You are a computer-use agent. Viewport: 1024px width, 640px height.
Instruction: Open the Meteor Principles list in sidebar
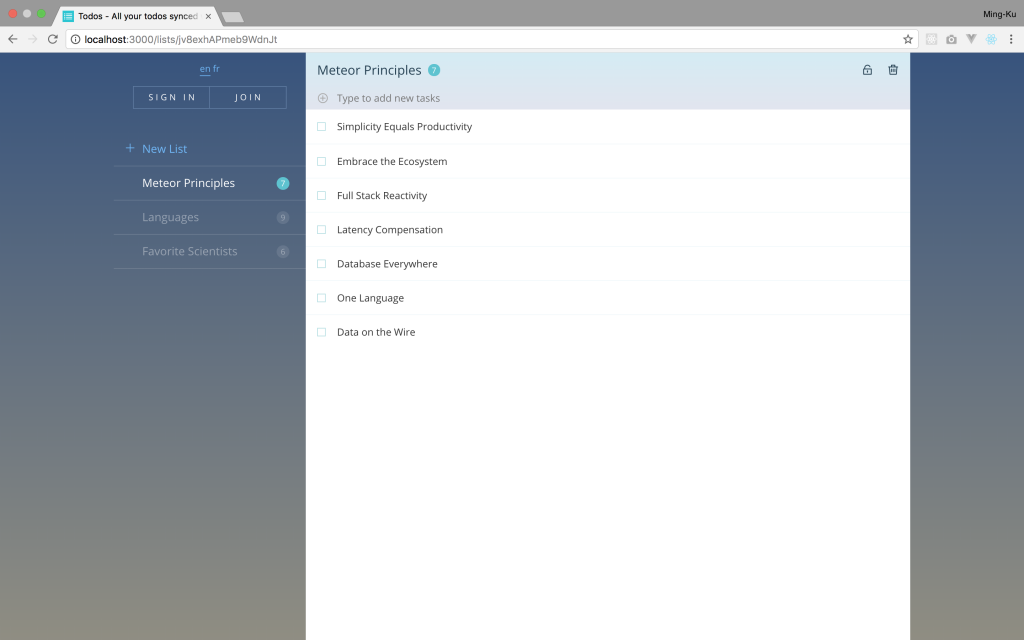209,183
